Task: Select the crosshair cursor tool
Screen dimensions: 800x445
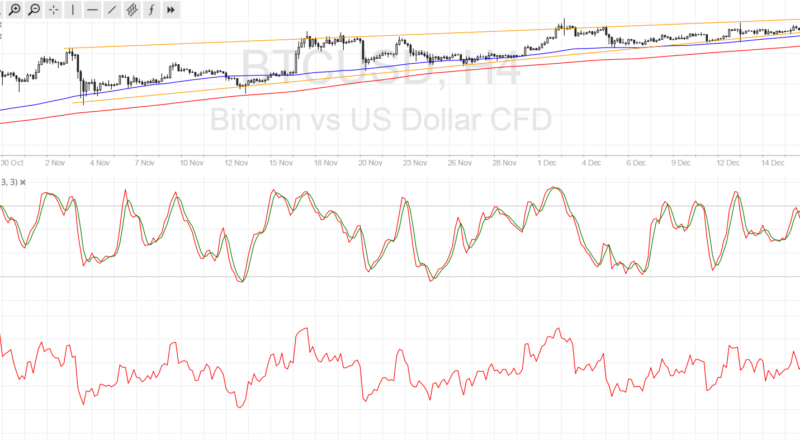Action: click(54, 10)
